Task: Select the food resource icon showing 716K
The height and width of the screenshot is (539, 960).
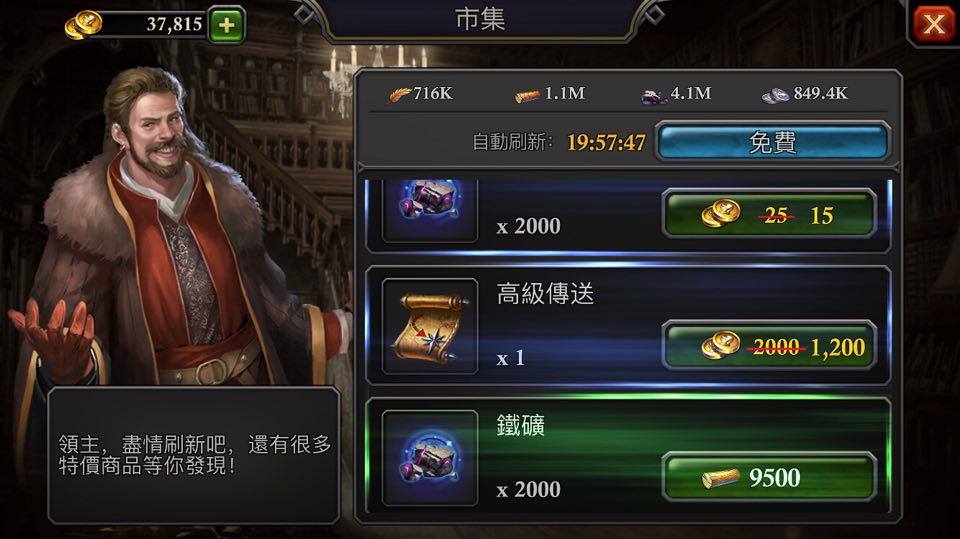Action: (400, 94)
